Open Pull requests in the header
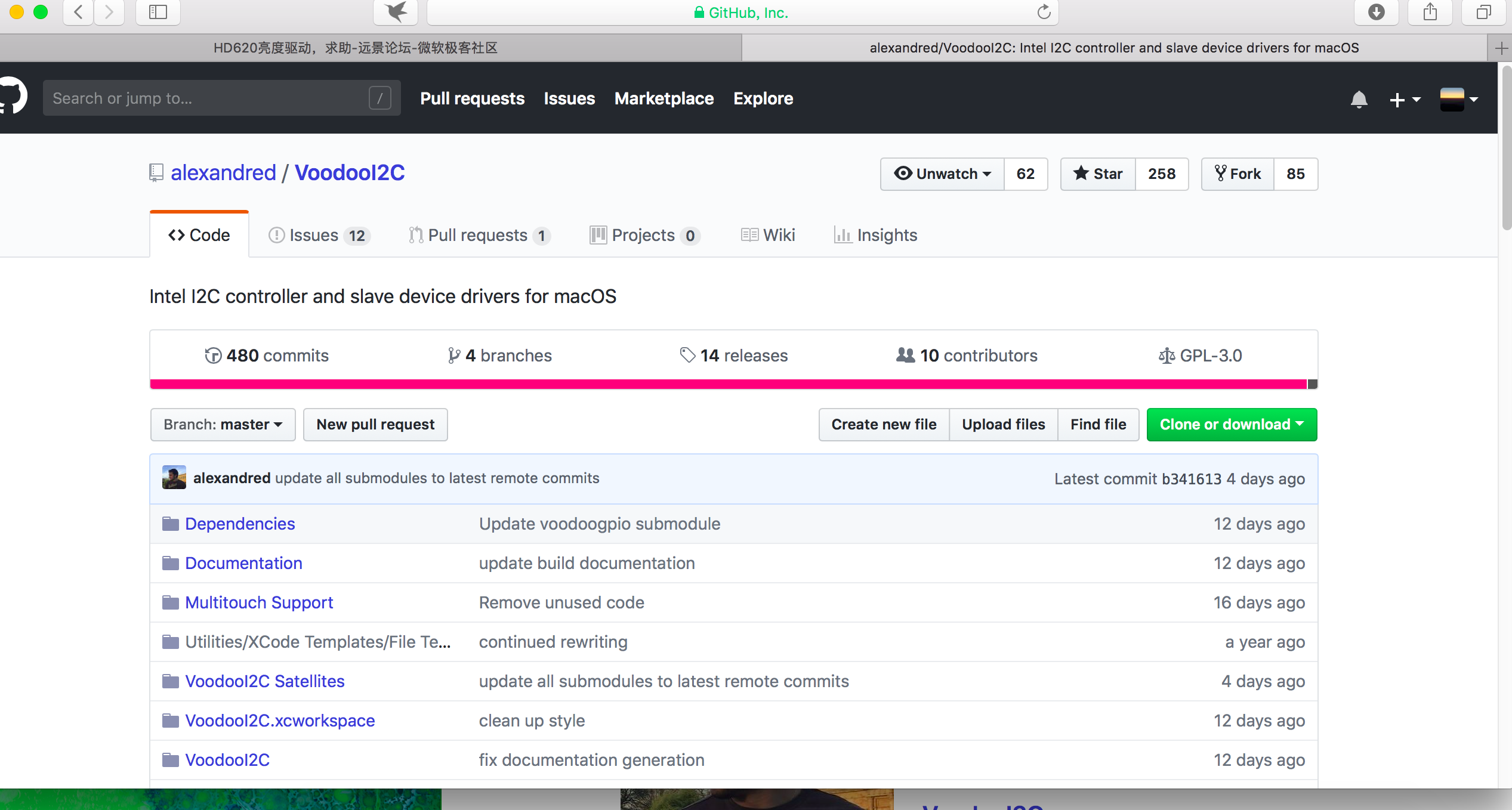 [x=472, y=98]
